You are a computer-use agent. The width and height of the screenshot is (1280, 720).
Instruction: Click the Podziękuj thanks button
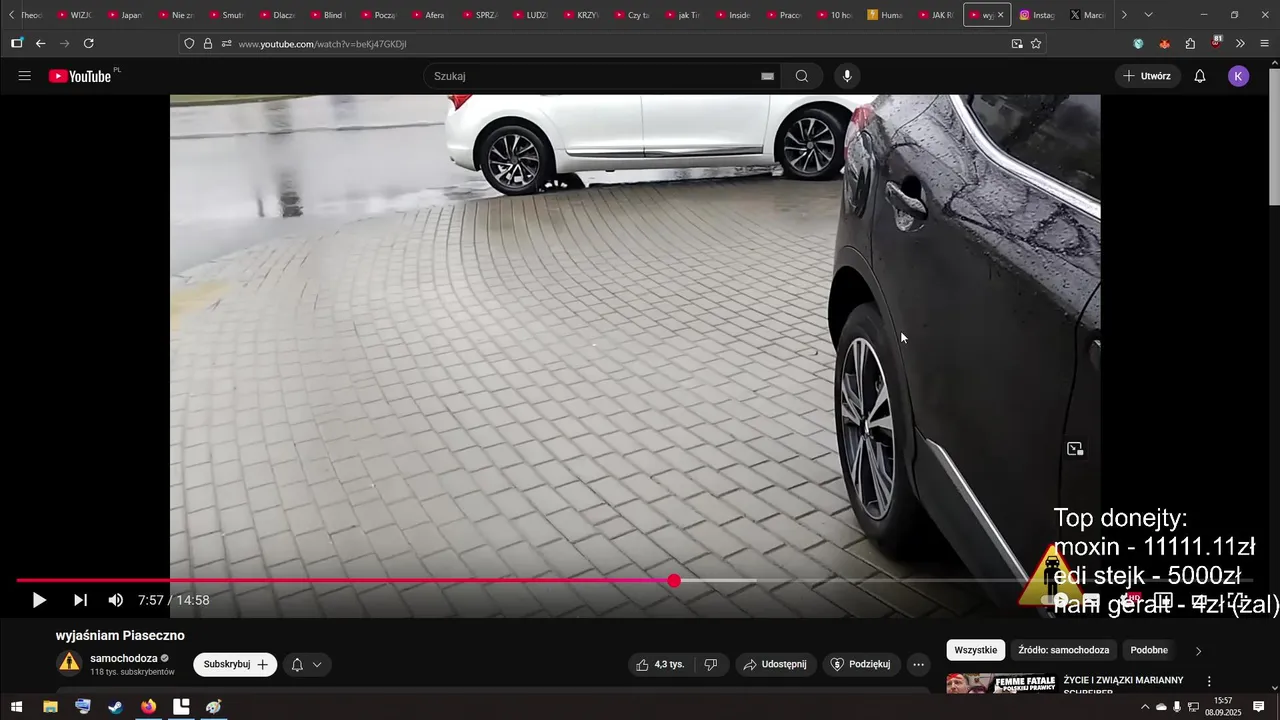[861, 664]
